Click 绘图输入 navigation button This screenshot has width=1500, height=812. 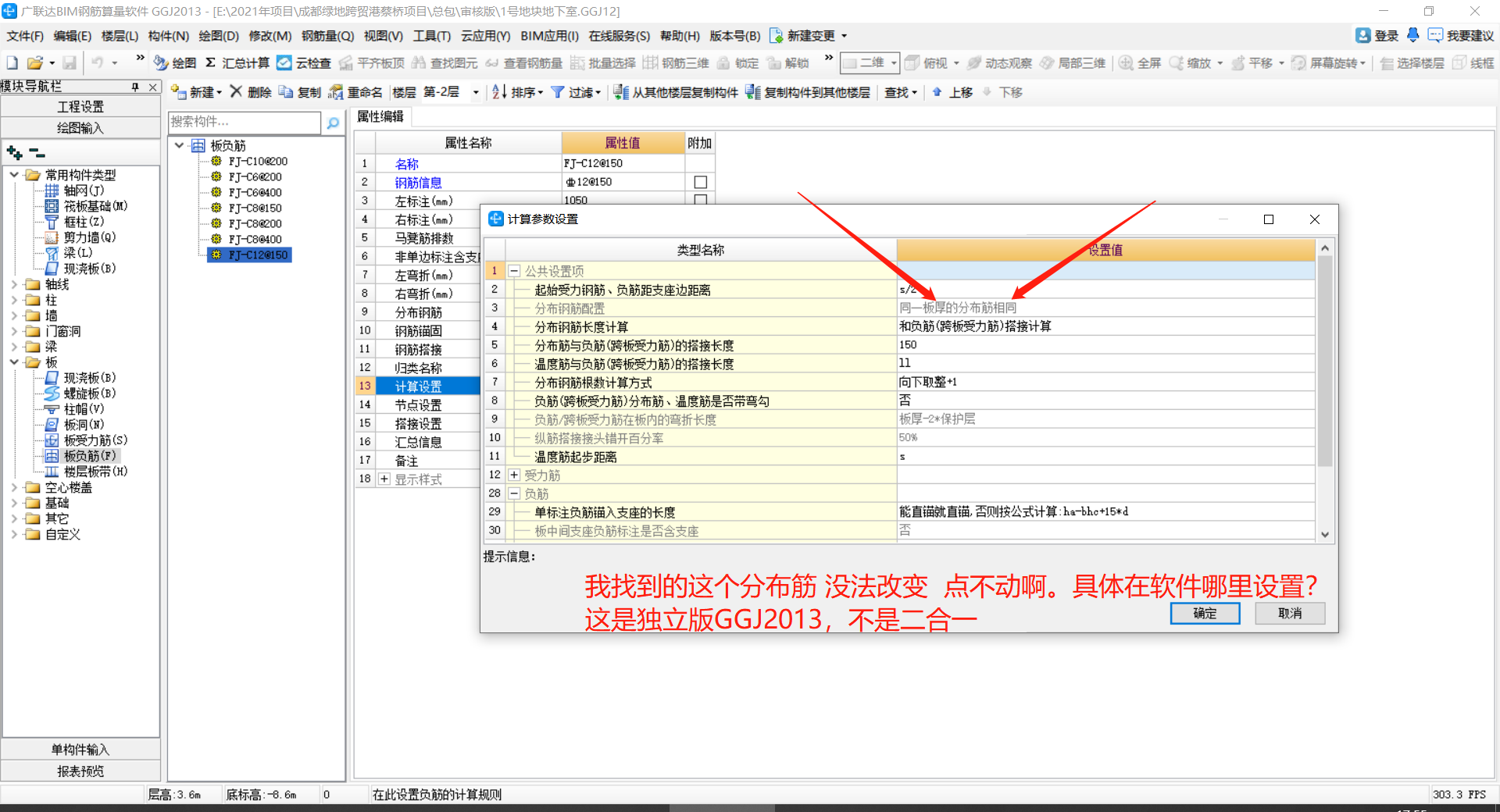tap(80, 128)
